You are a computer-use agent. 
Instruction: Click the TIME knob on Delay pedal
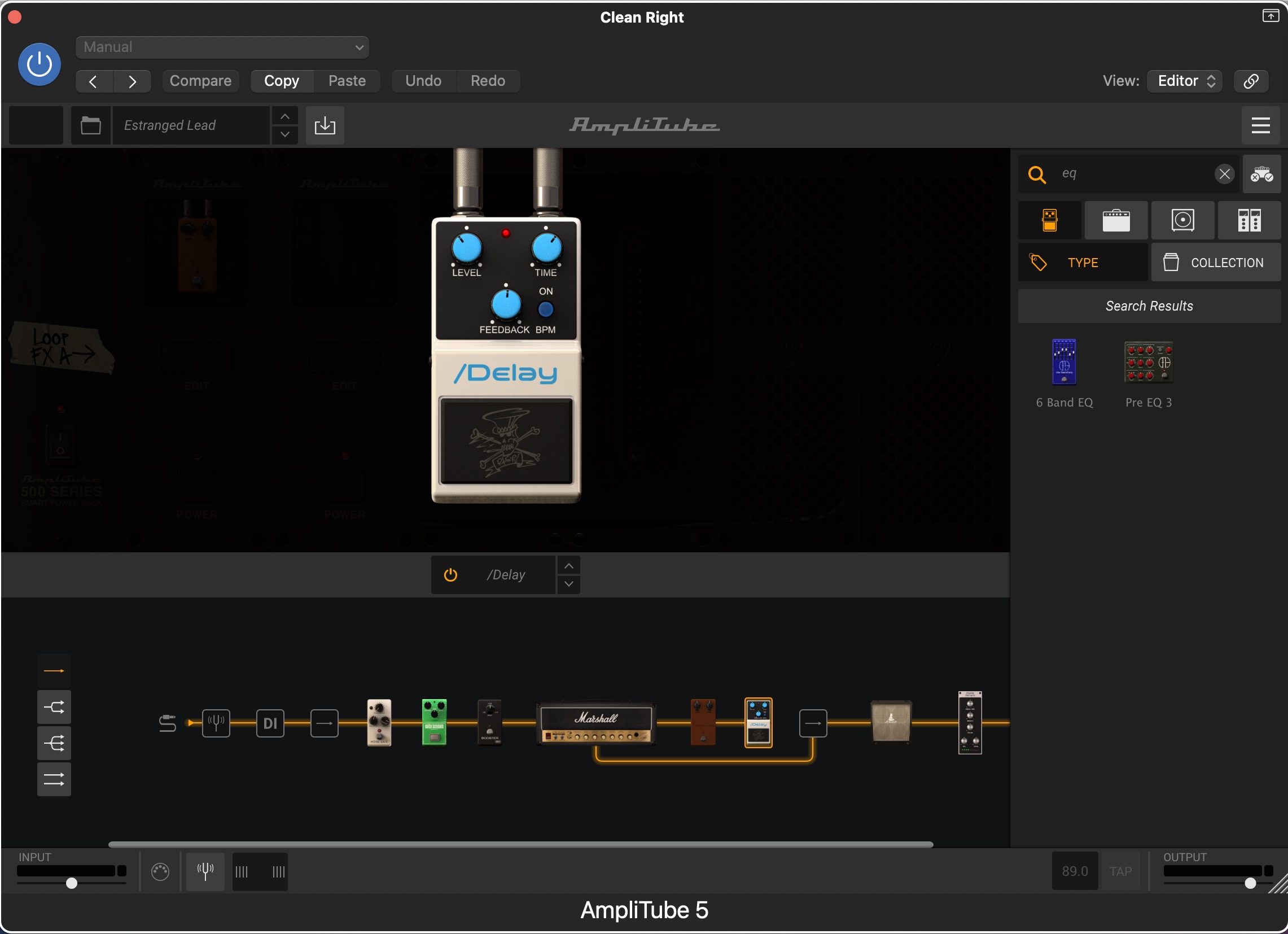(x=546, y=248)
